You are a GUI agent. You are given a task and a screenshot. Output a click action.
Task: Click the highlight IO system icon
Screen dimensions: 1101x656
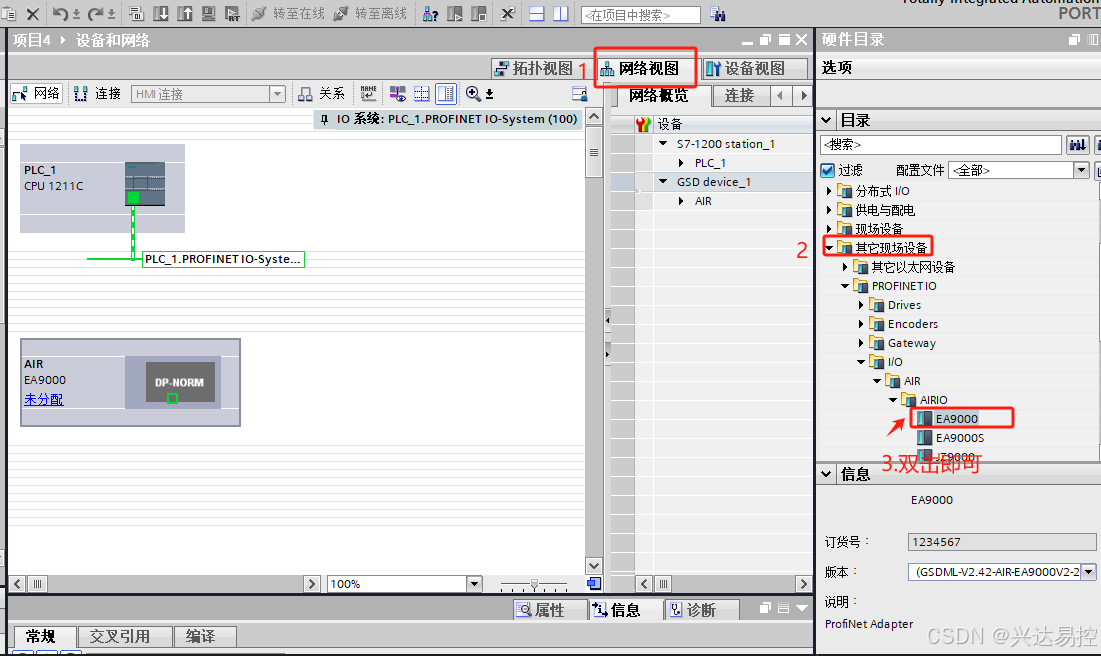point(397,93)
